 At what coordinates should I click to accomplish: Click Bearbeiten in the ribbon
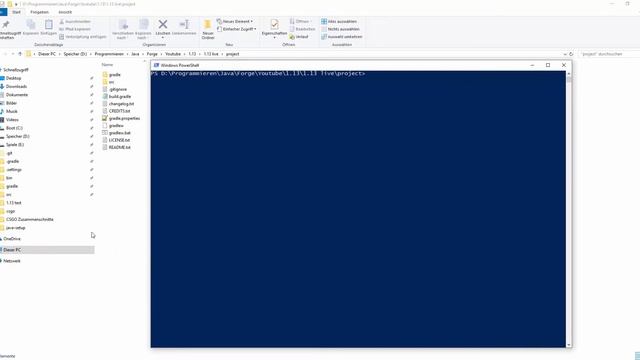[x=302, y=29]
